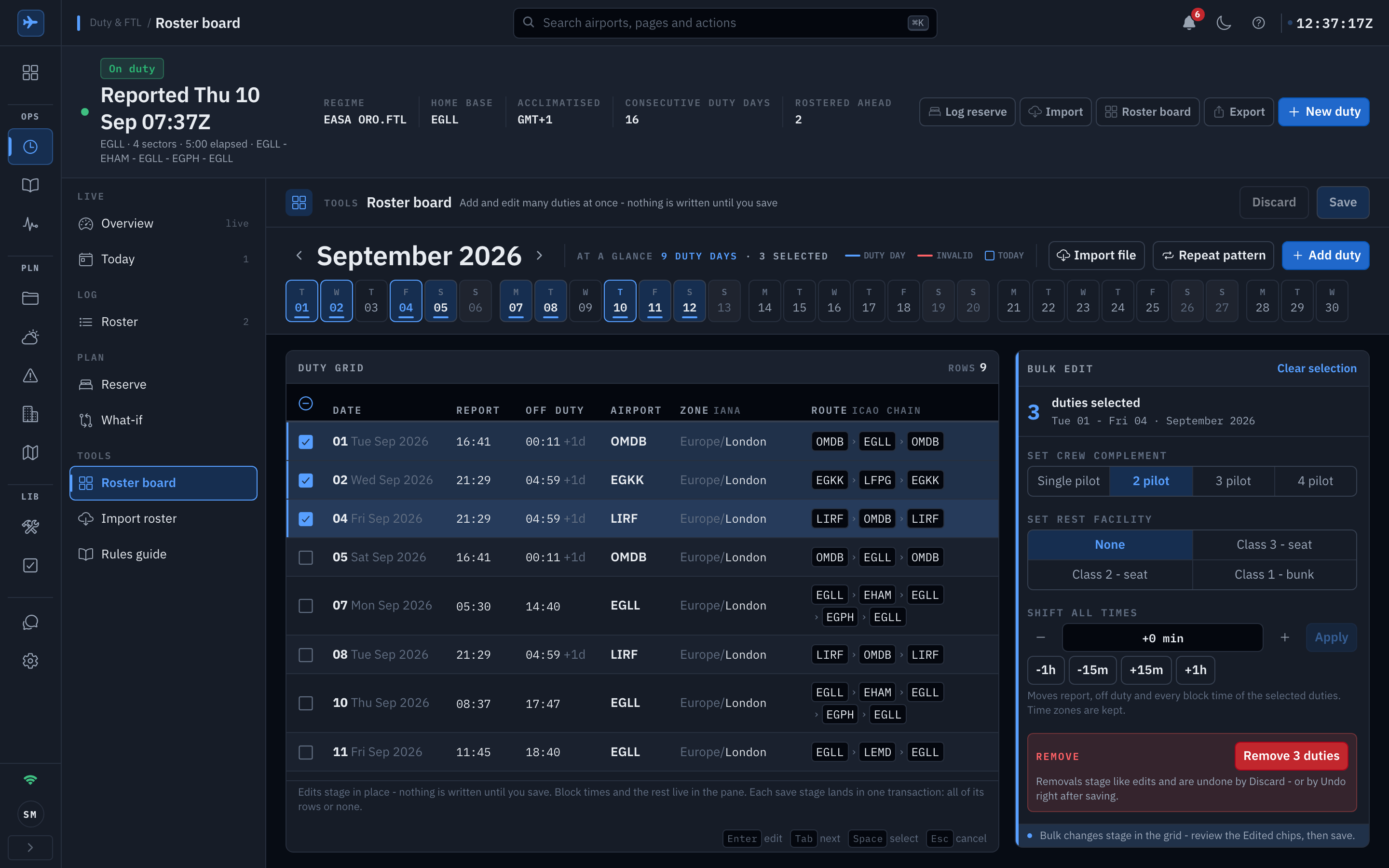The image size is (1389, 868).
Task: Open Overview in the Live sidebar section
Action: (x=163, y=223)
